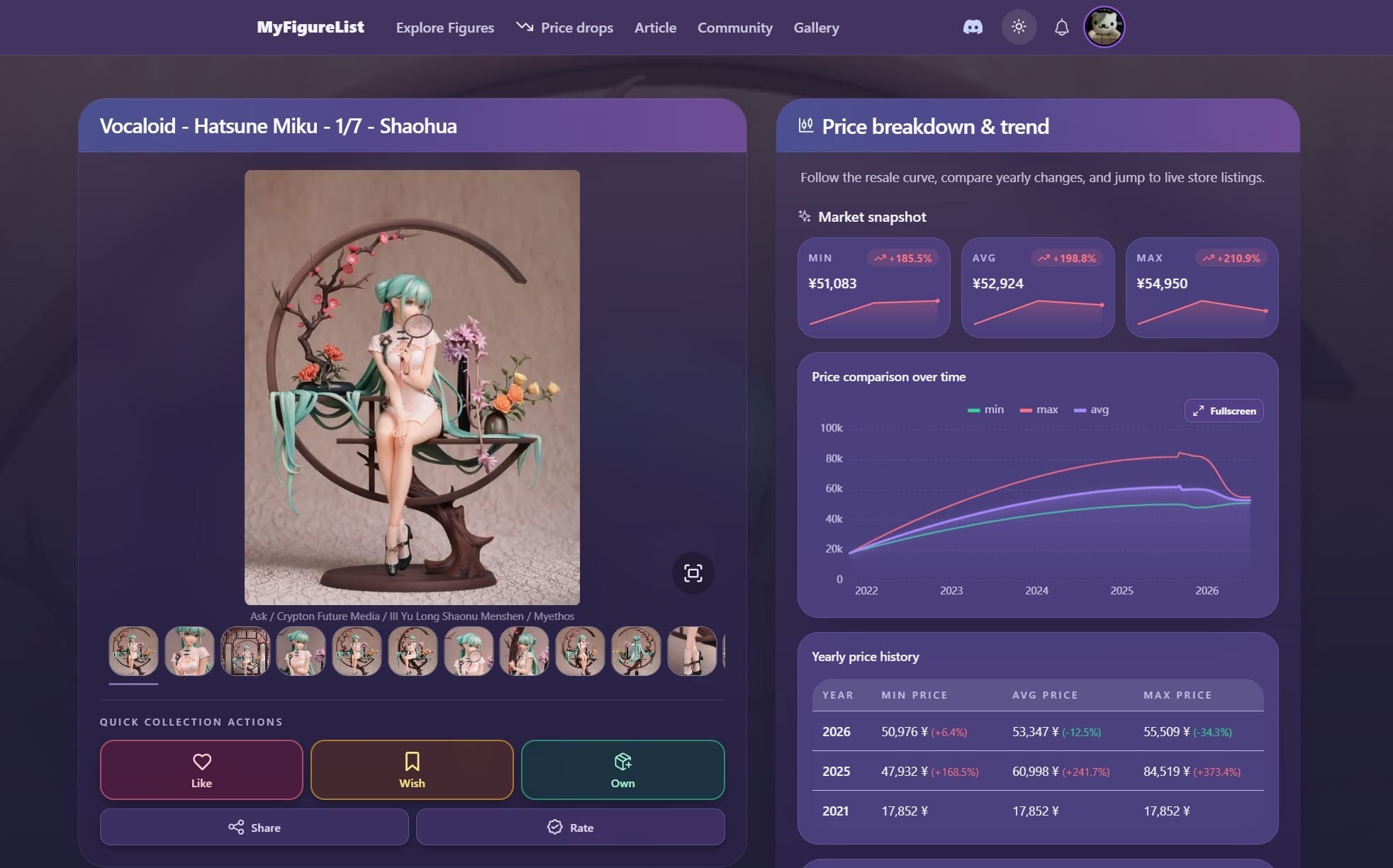Mark the figure as Own
1393x868 pixels.
(x=622, y=770)
